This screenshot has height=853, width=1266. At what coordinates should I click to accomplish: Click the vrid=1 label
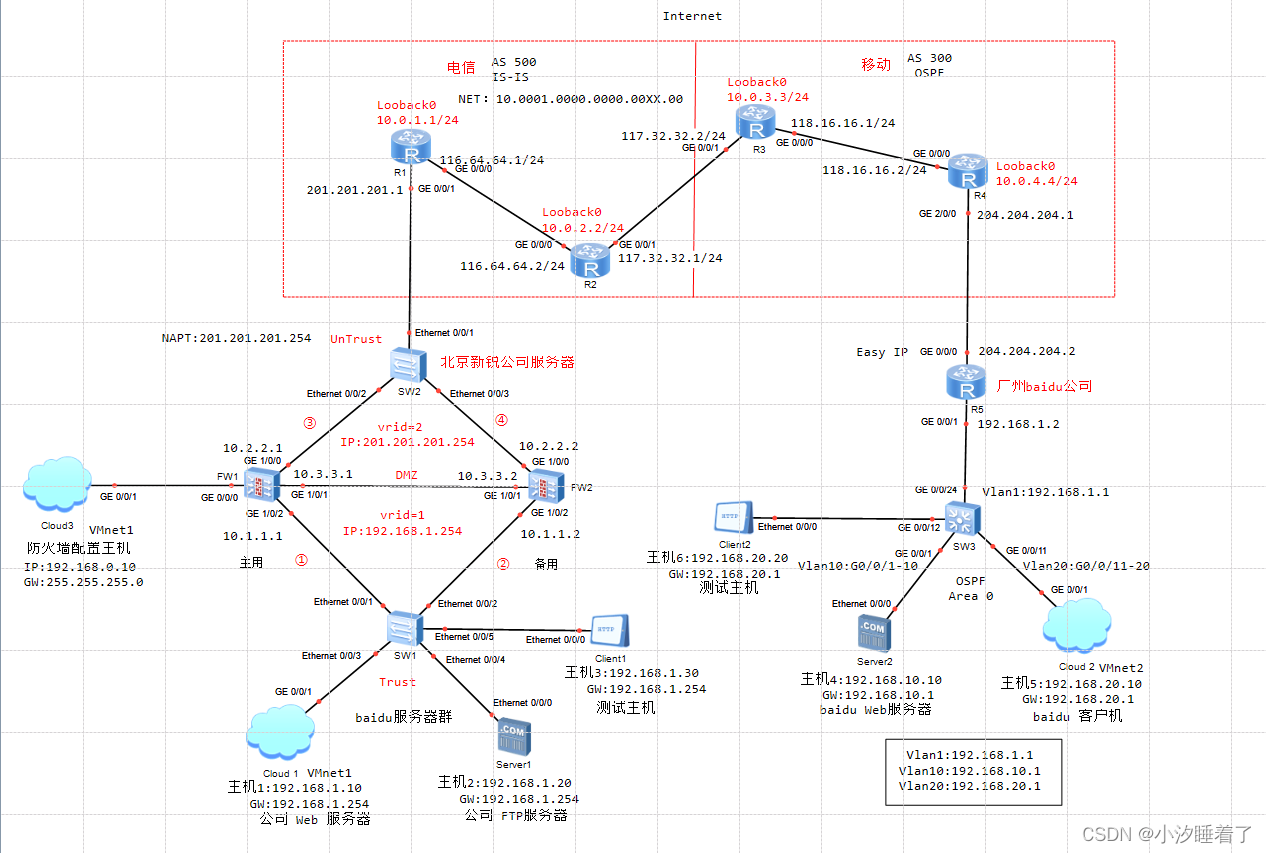[x=404, y=516]
